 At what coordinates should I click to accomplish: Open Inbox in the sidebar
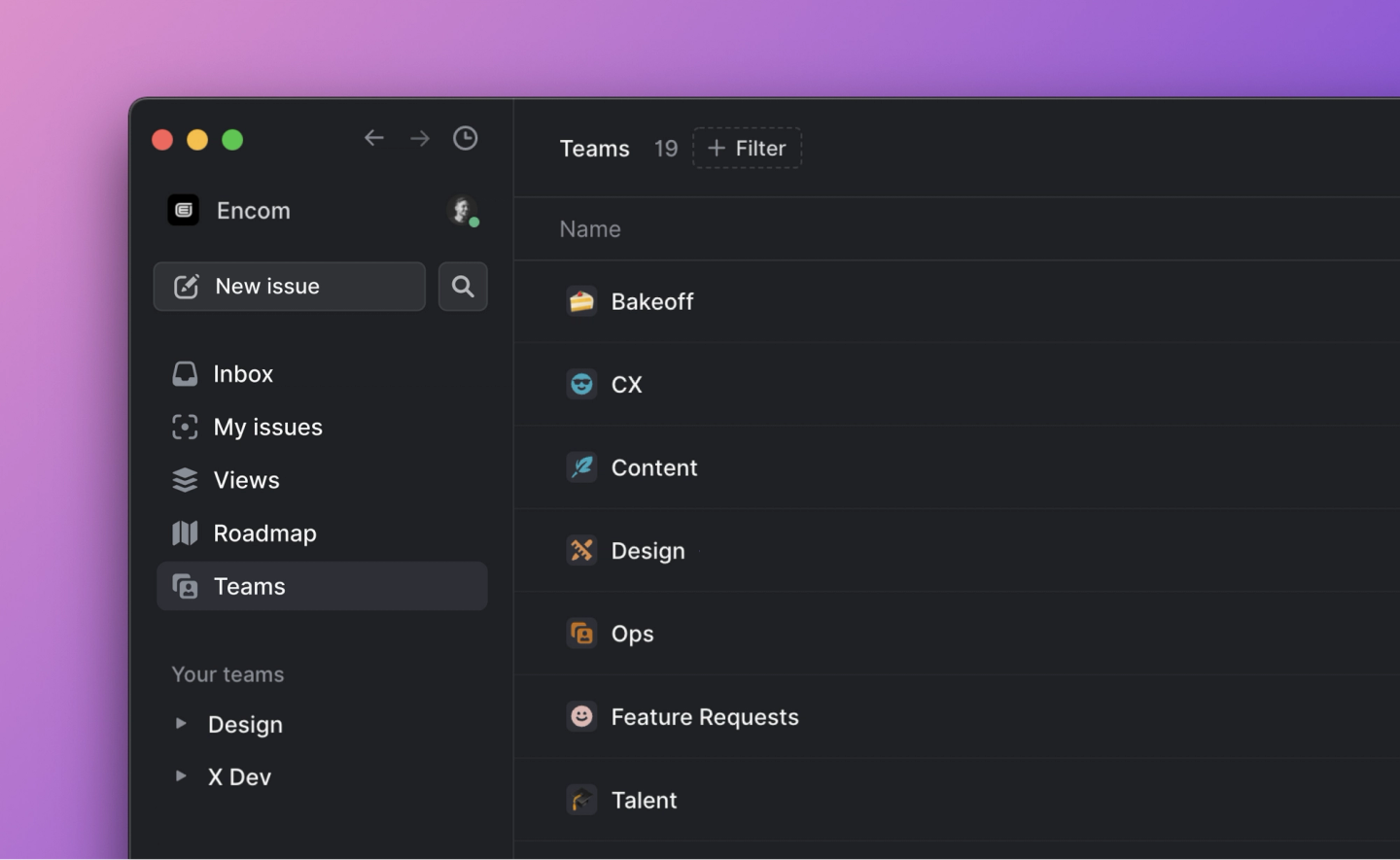point(322,374)
